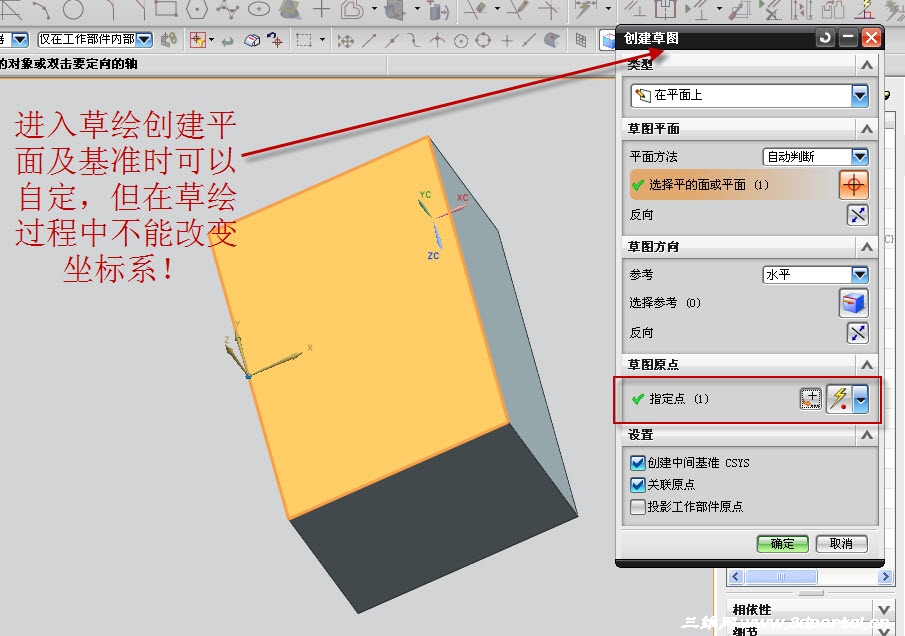Select the Quick Trim tool

pyautogui.click(x=476, y=9)
